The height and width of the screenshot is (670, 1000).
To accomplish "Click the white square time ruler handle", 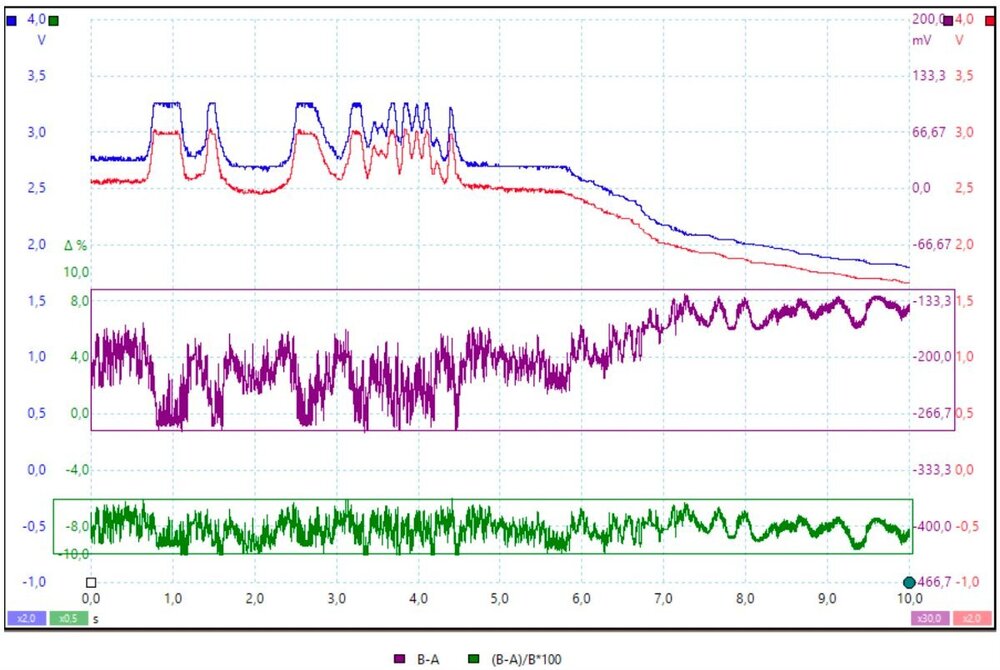I will tap(91, 582).
